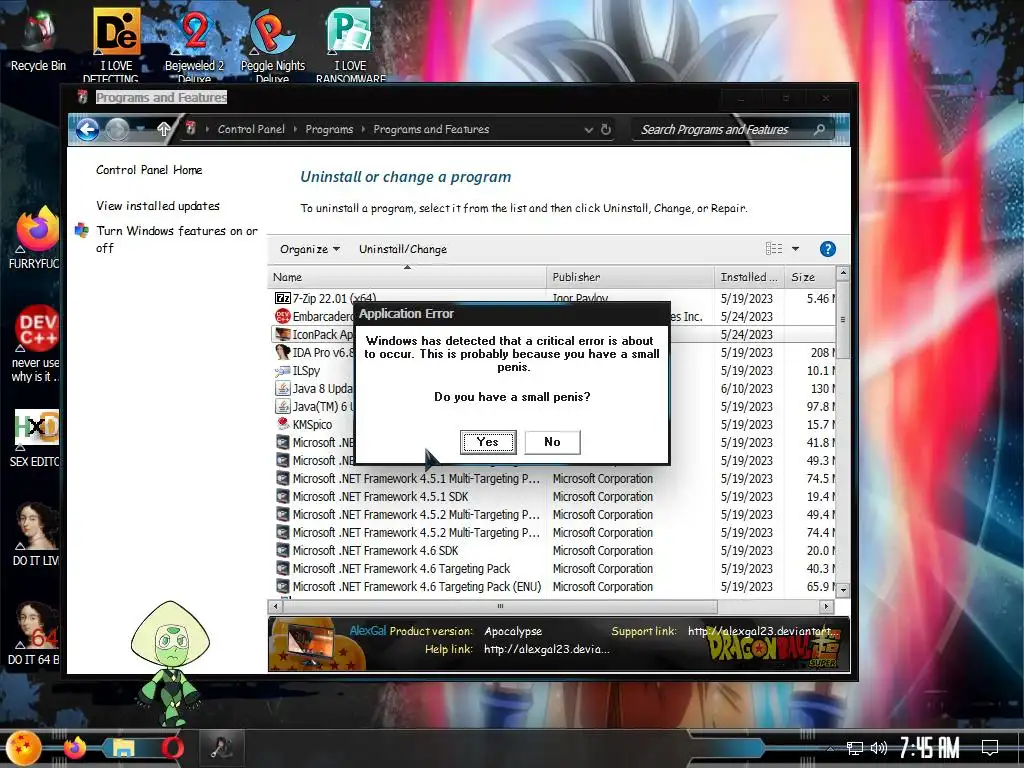The image size is (1024, 768).
Task: Open the blue Help question mark
Action: [x=827, y=249]
